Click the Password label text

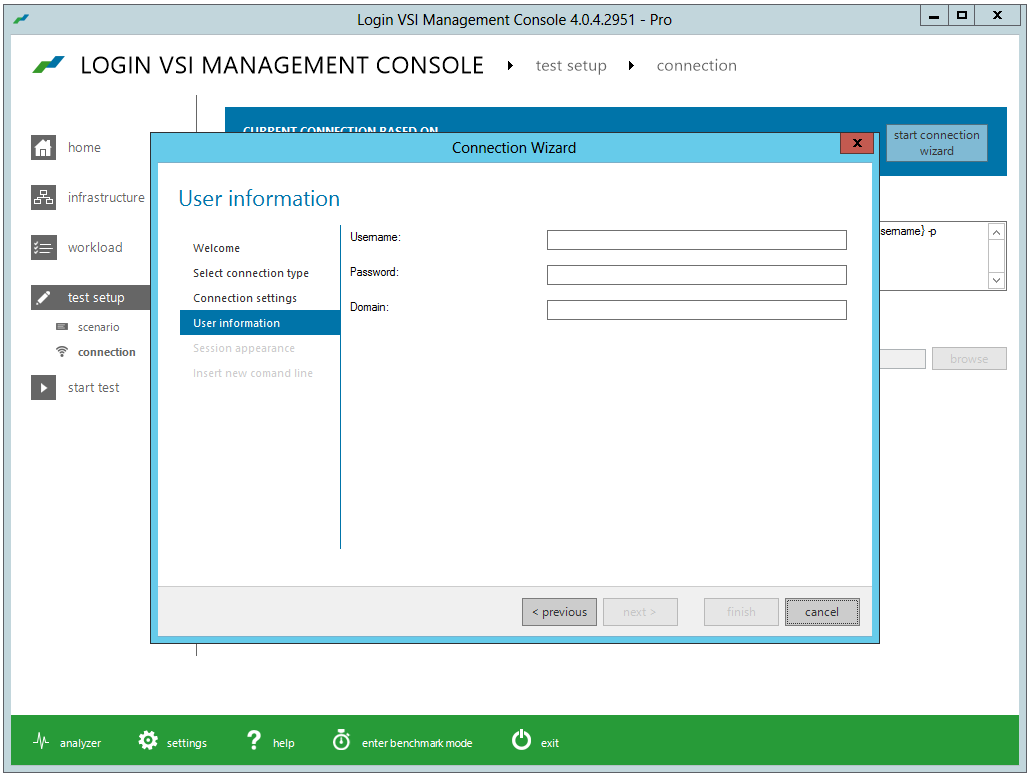click(374, 272)
